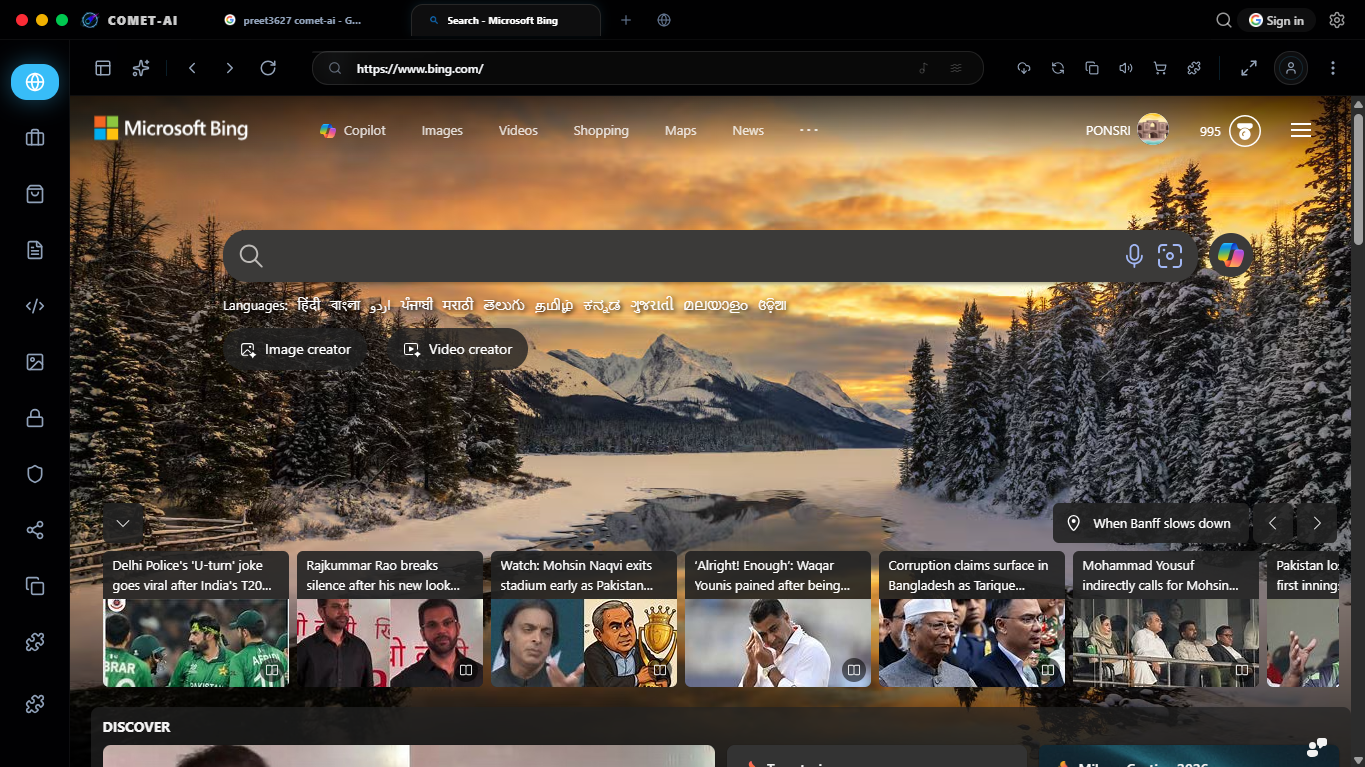Show previous Bing background image

pos(1273,523)
